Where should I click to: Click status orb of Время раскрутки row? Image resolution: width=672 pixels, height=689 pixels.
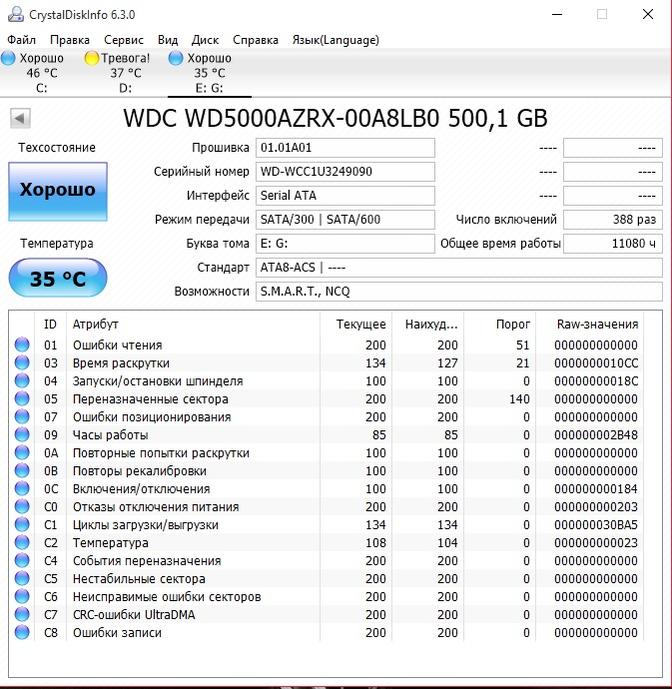pyautogui.click(x=22, y=363)
